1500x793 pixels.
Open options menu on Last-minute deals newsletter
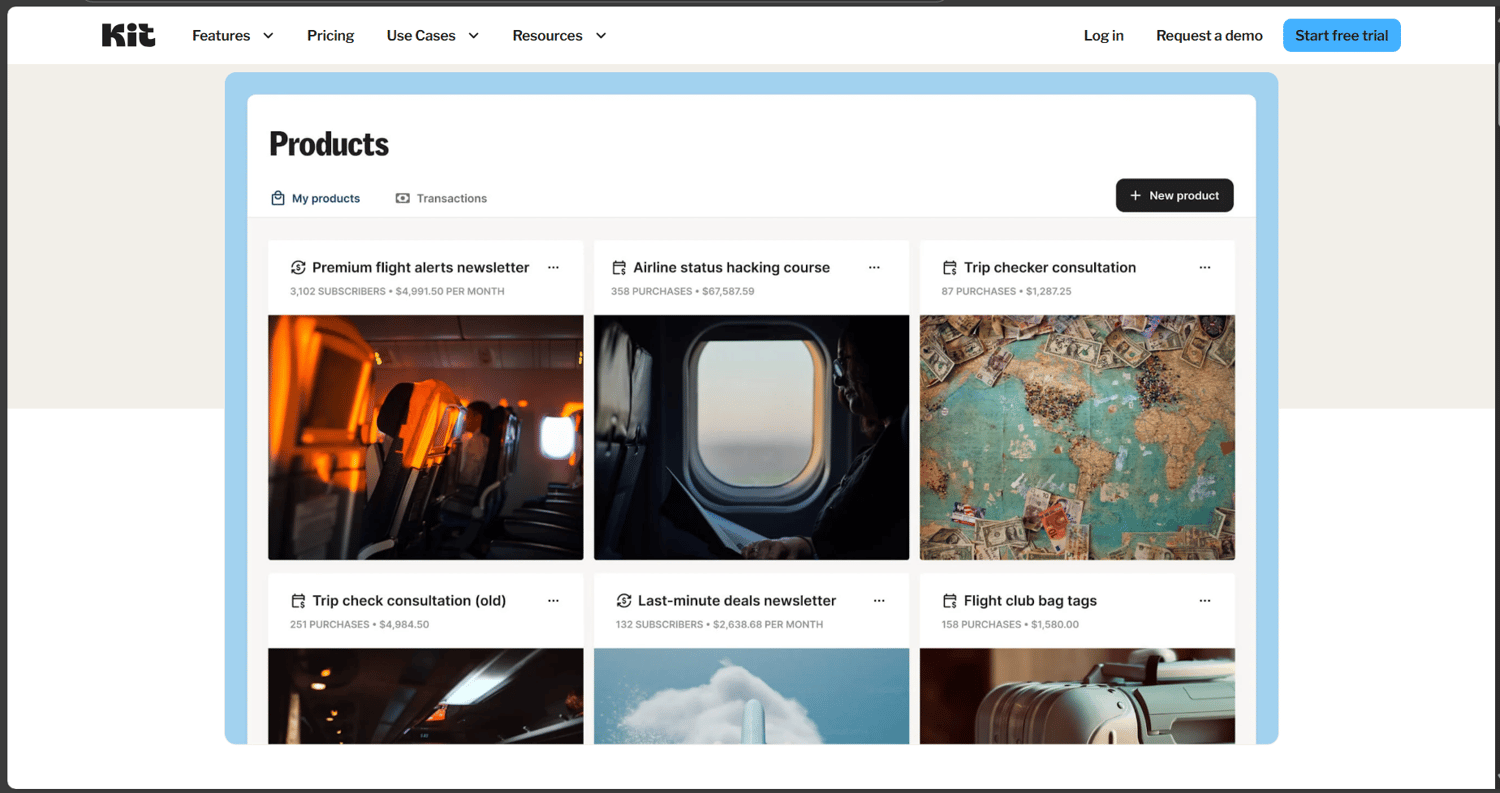point(879,600)
